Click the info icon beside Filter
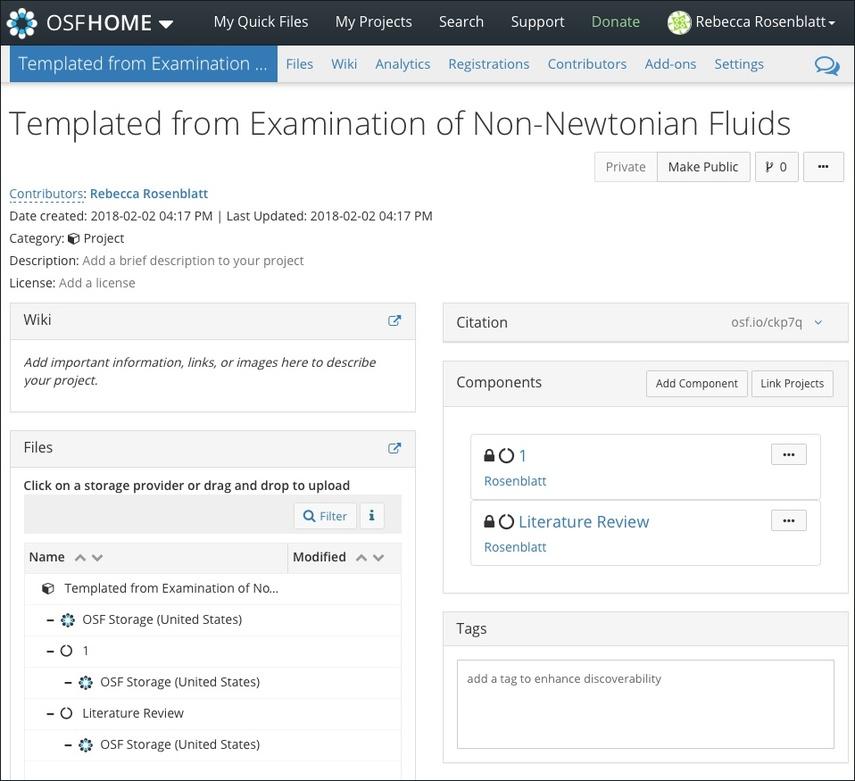Viewport: 855px width, 781px height. (371, 516)
